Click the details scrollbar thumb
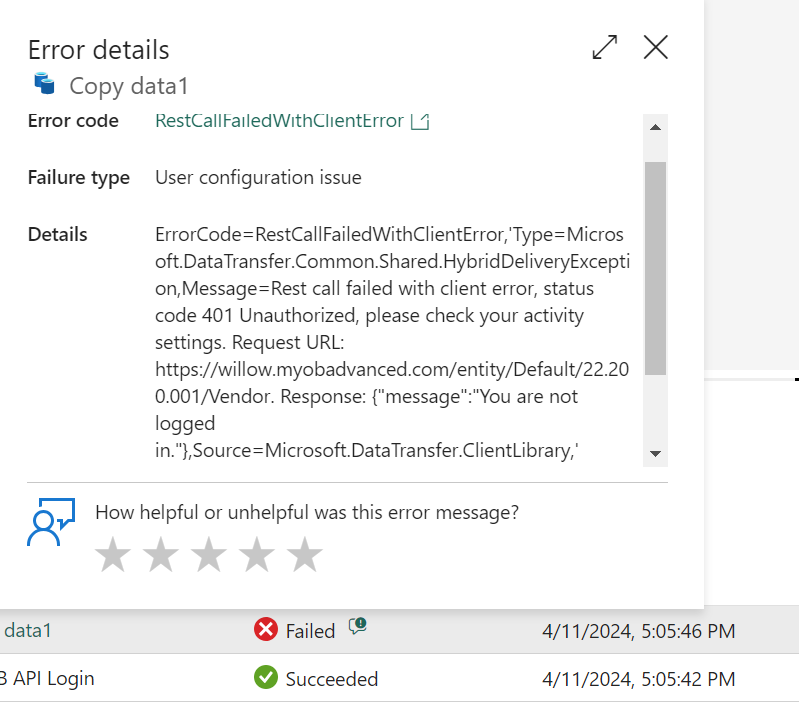This screenshot has width=799, height=717. [x=655, y=268]
